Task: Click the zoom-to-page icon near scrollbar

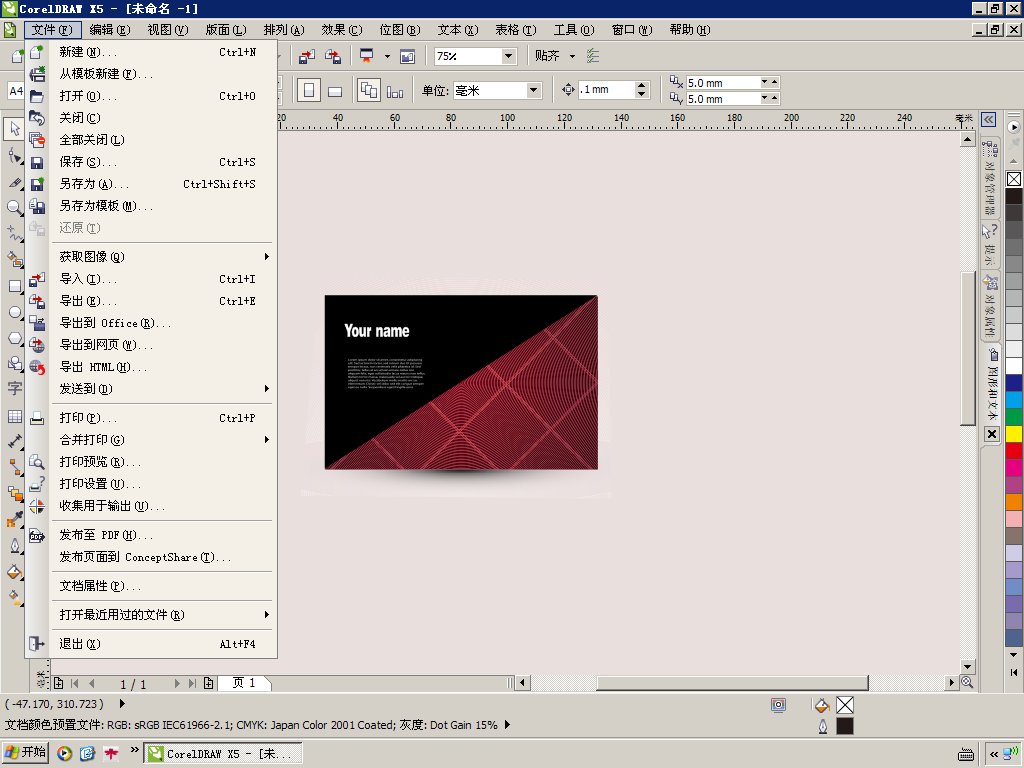Action: click(x=967, y=682)
